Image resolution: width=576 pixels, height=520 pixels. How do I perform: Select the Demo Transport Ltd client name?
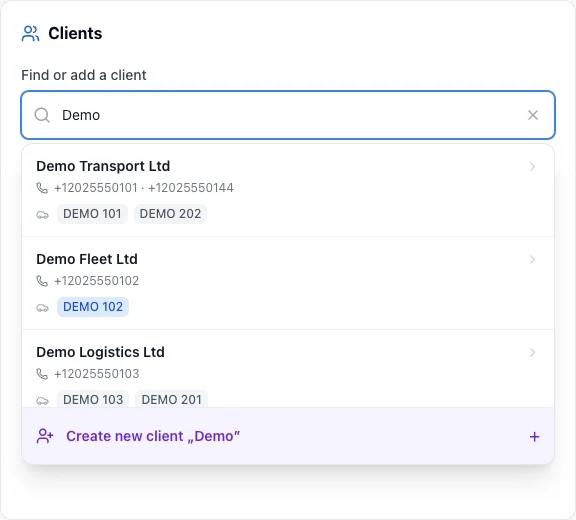[103, 166]
